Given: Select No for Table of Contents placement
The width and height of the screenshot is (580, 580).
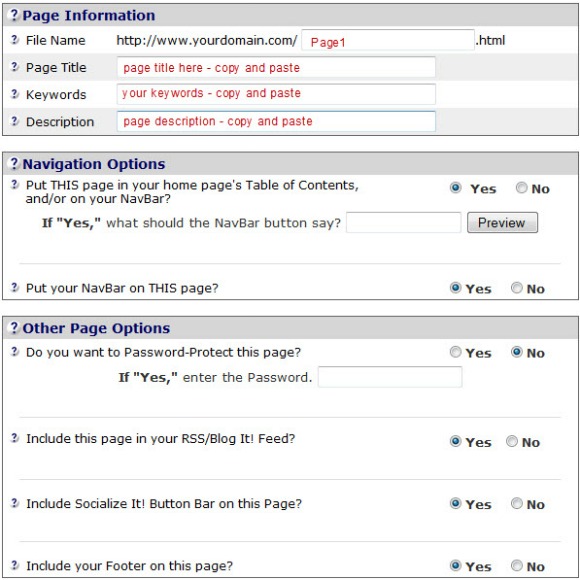Looking at the screenshot, I should [521, 188].
